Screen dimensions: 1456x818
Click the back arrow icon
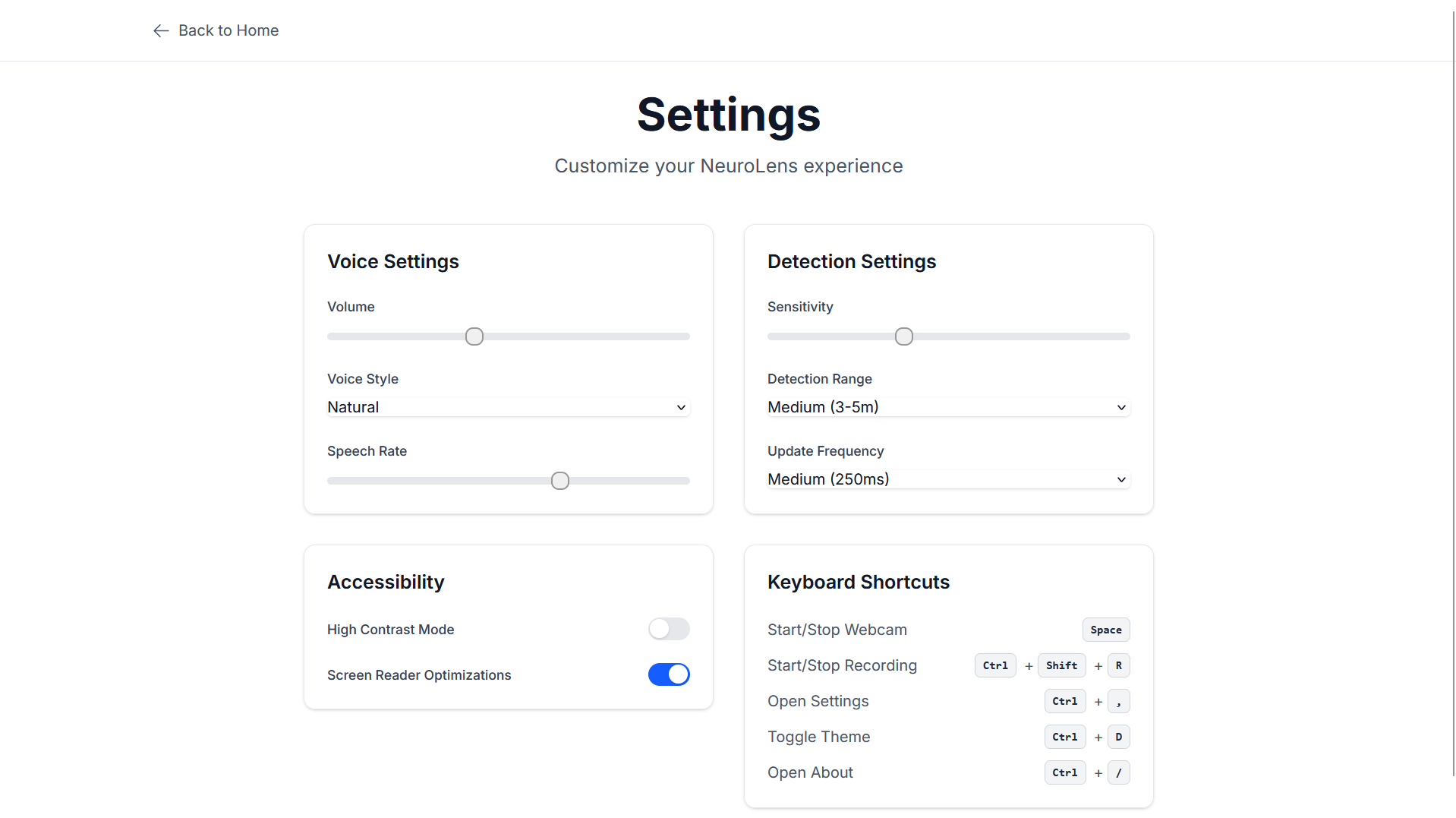tap(160, 30)
